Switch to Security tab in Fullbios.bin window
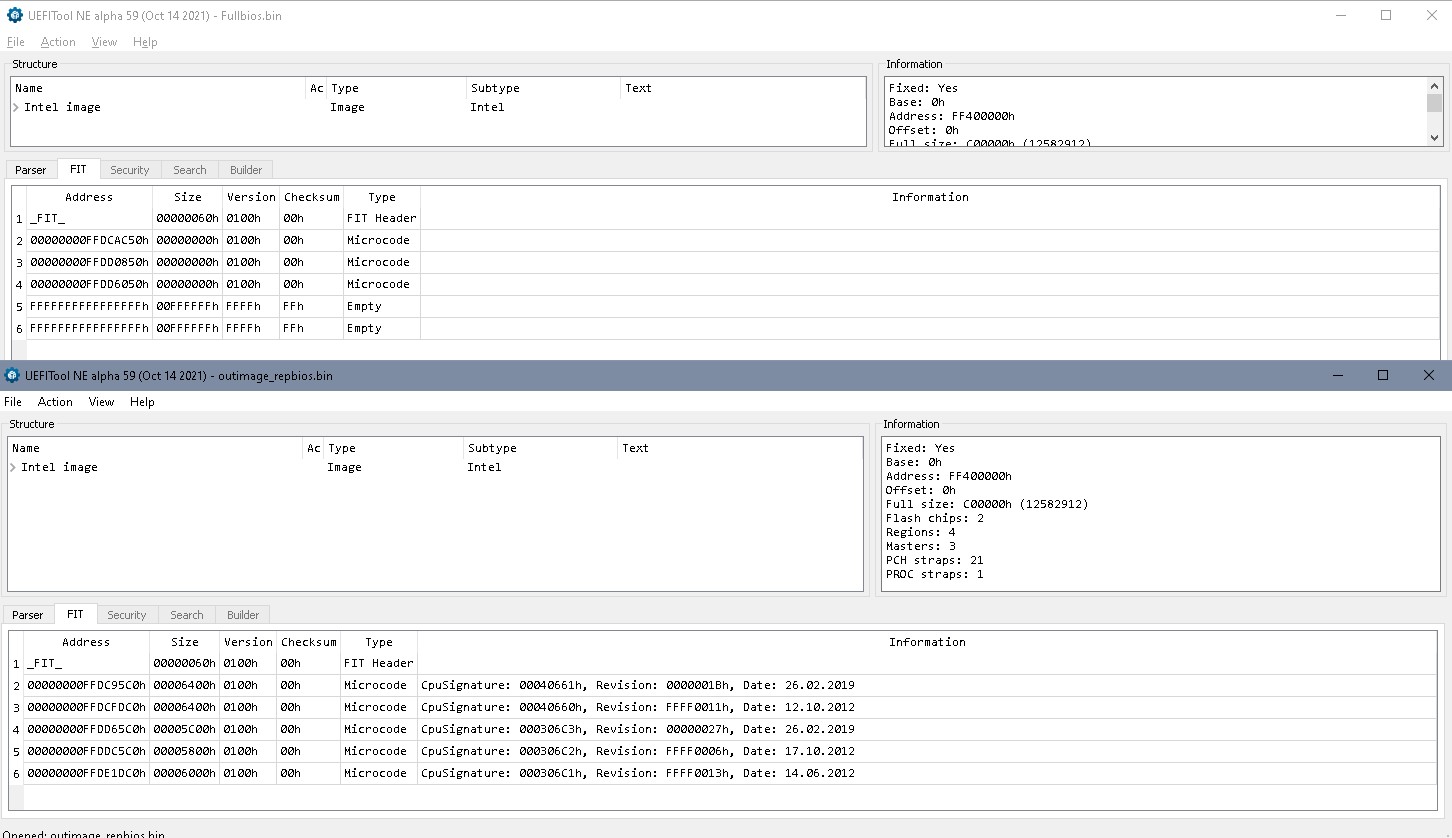 tap(129, 170)
